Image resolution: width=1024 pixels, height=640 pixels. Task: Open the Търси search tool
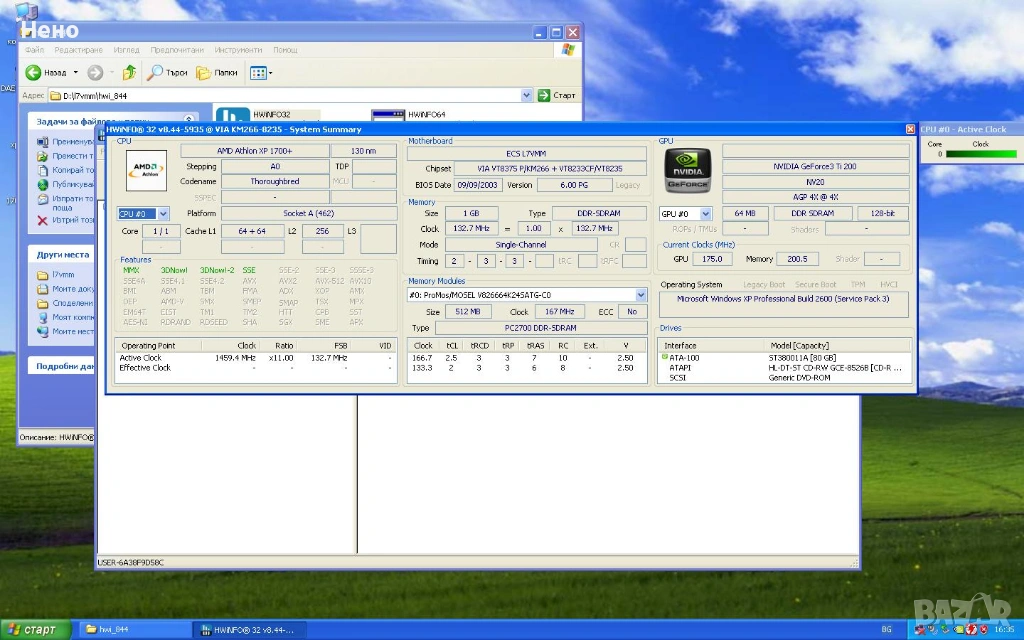click(167, 72)
